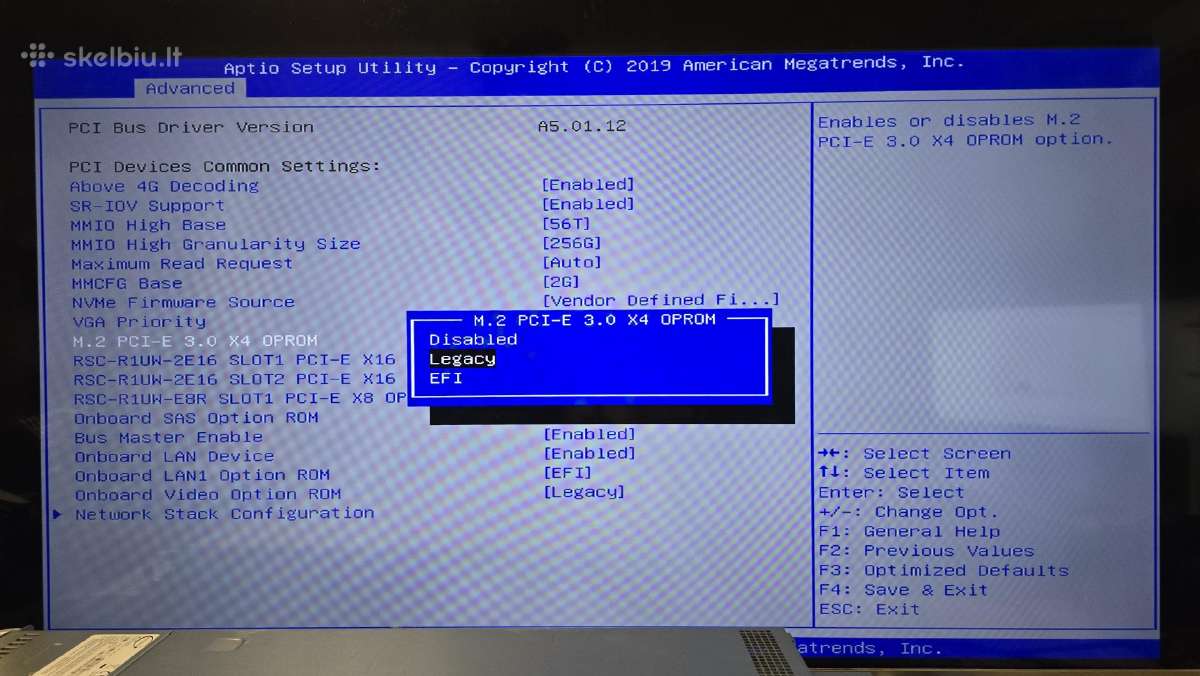Image resolution: width=1200 pixels, height=676 pixels.
Task: Select Onboard LAN Device label
Action: (174, 456)
